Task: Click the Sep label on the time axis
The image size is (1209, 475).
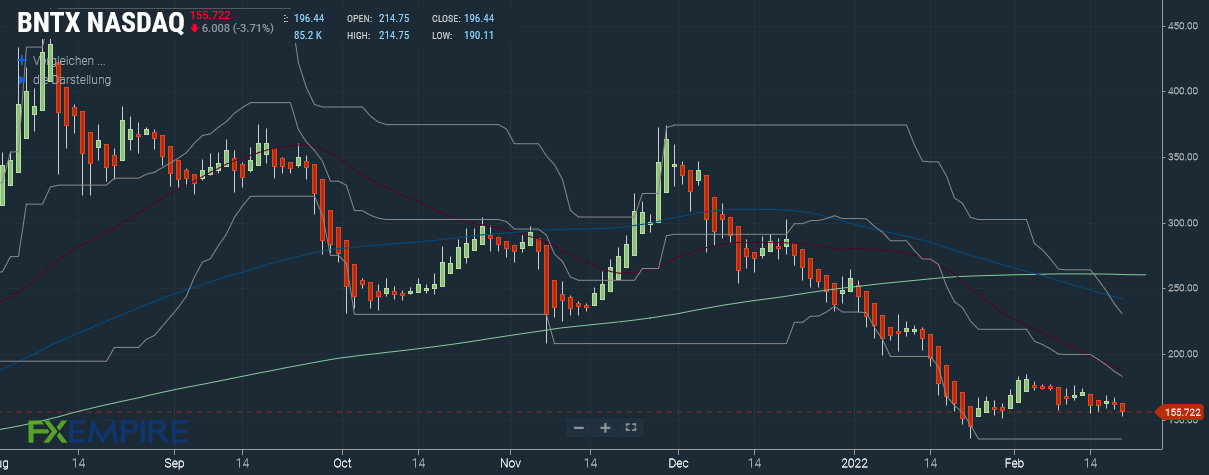Action: [x=174, y=464]
